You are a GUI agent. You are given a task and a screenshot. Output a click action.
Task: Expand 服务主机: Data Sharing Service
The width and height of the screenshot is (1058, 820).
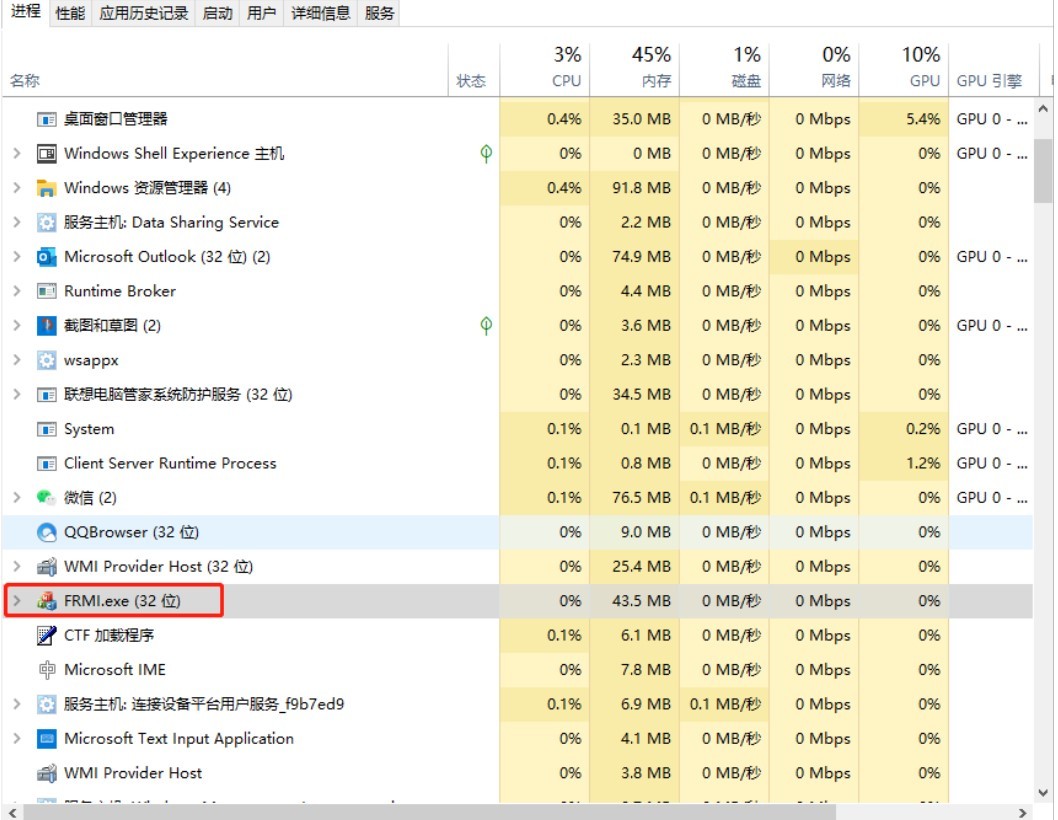click(x=17, y=223)
